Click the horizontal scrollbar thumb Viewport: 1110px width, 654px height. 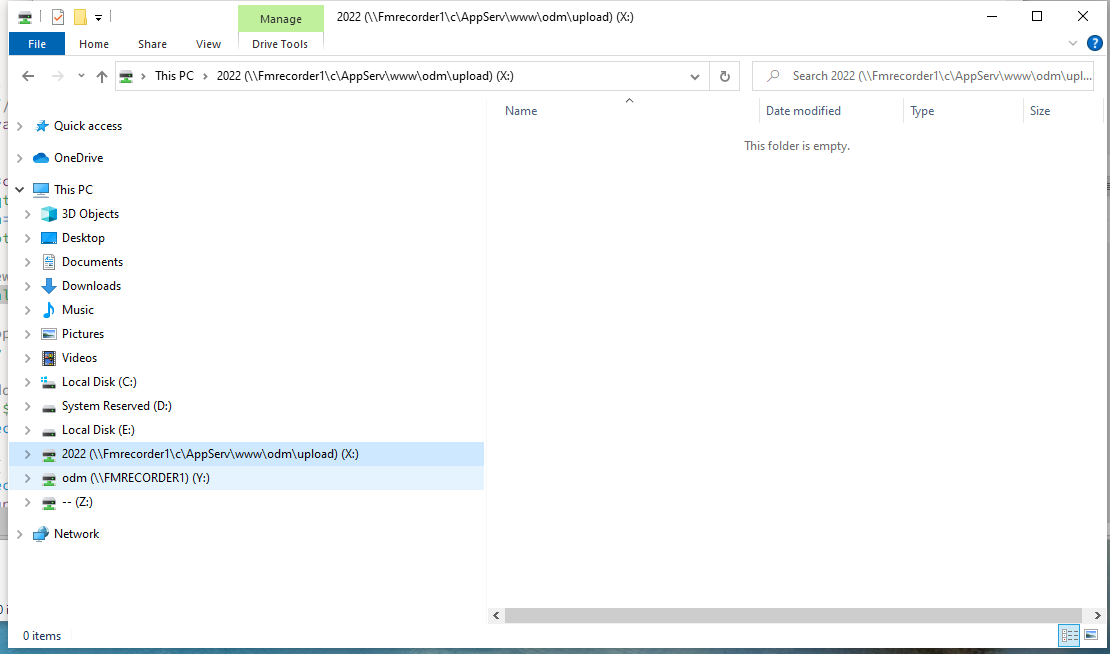tap(794, 616)
